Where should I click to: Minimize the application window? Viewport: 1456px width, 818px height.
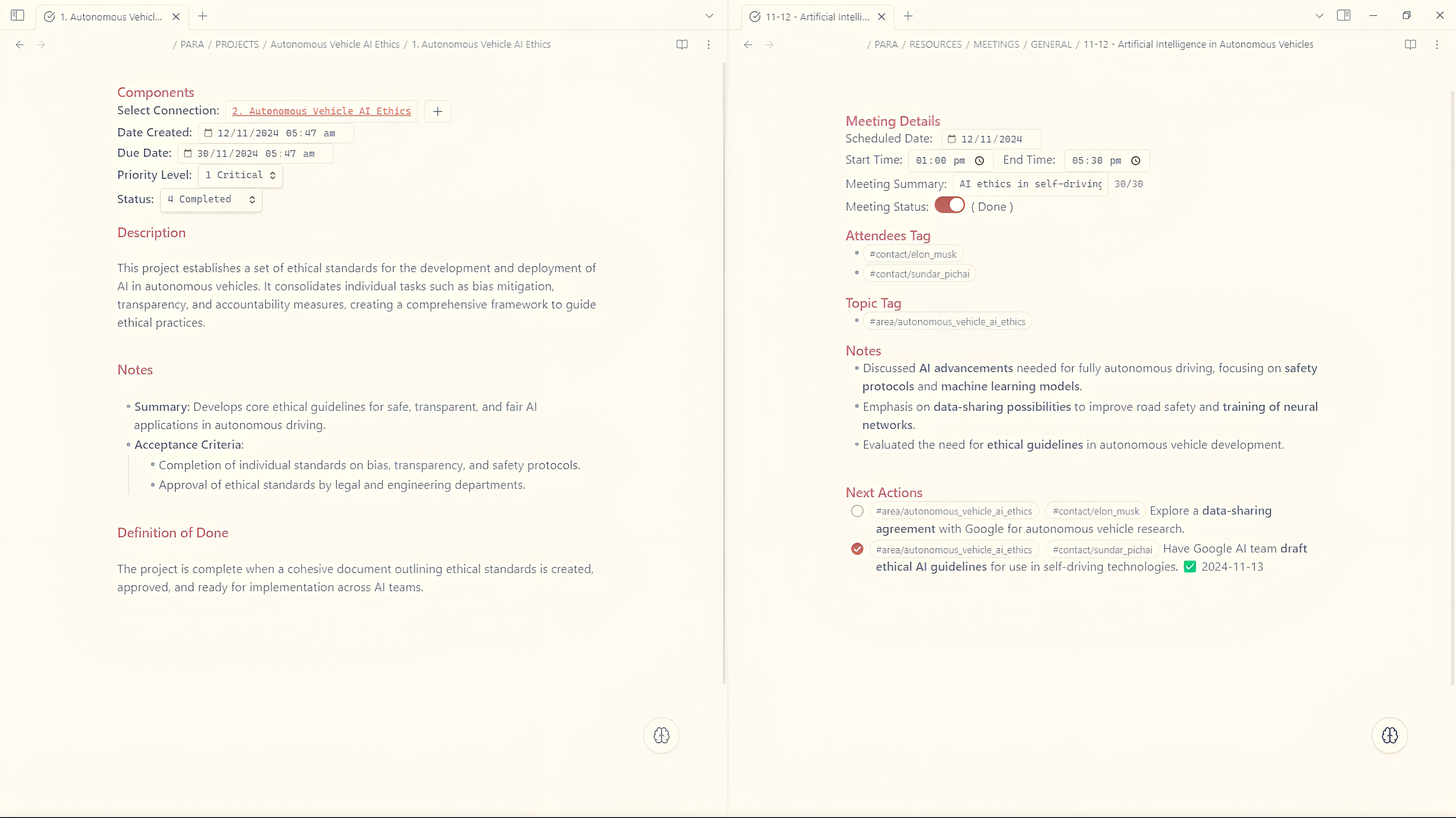coord(1373,15)
